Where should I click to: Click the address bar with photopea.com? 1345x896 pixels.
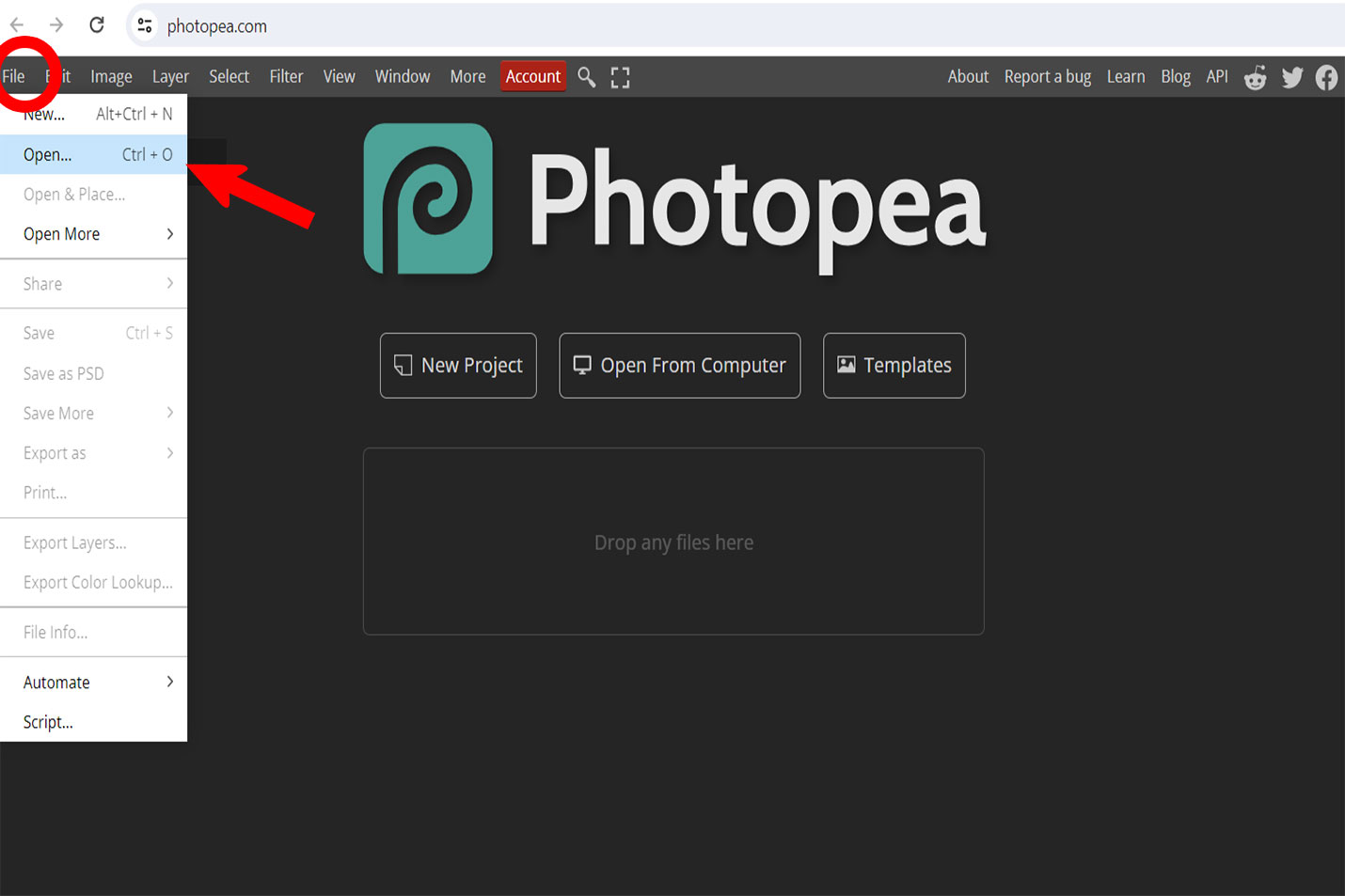click(734, 25)
